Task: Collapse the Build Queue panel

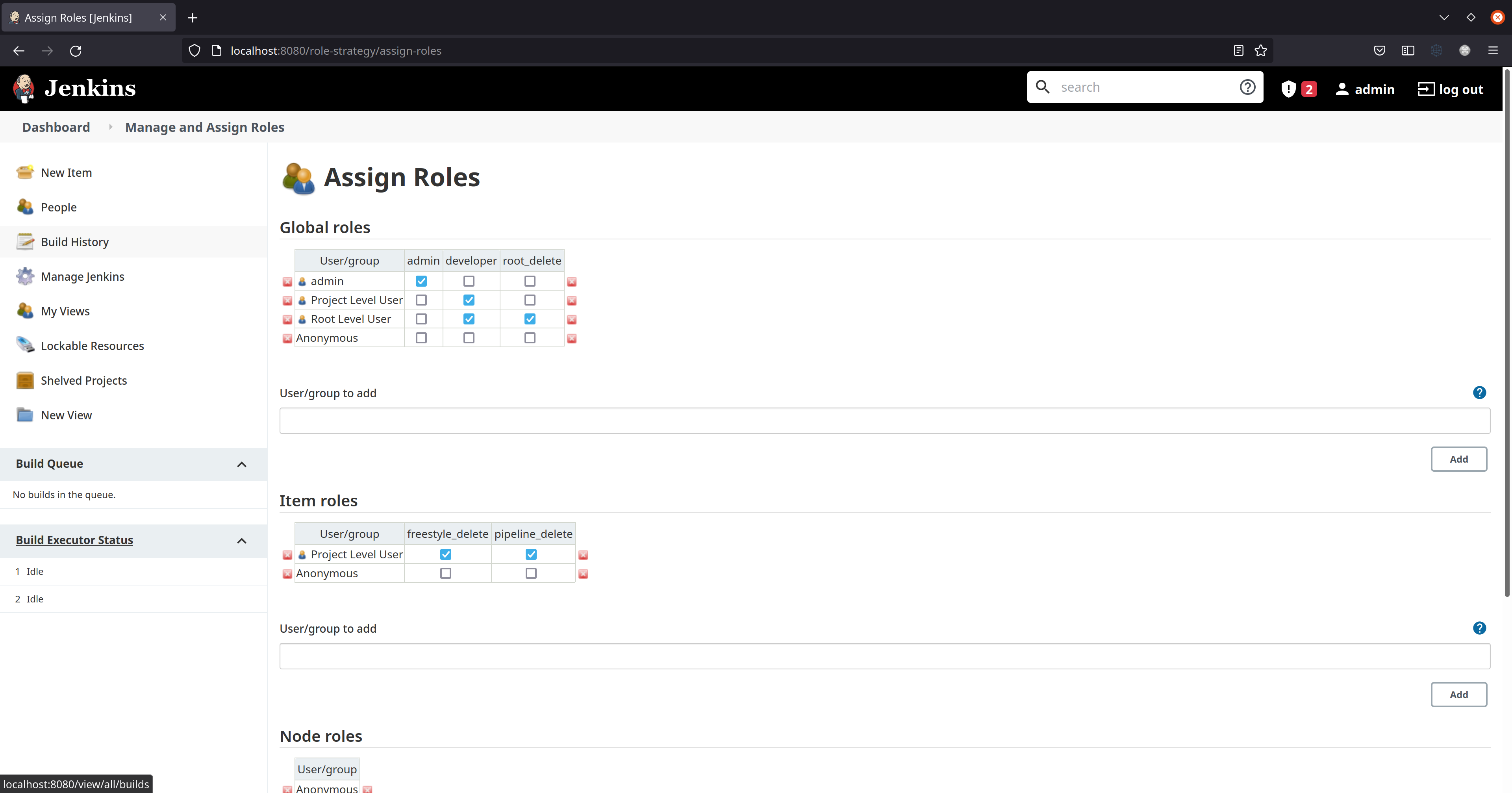Action: [x=241, y=464]
